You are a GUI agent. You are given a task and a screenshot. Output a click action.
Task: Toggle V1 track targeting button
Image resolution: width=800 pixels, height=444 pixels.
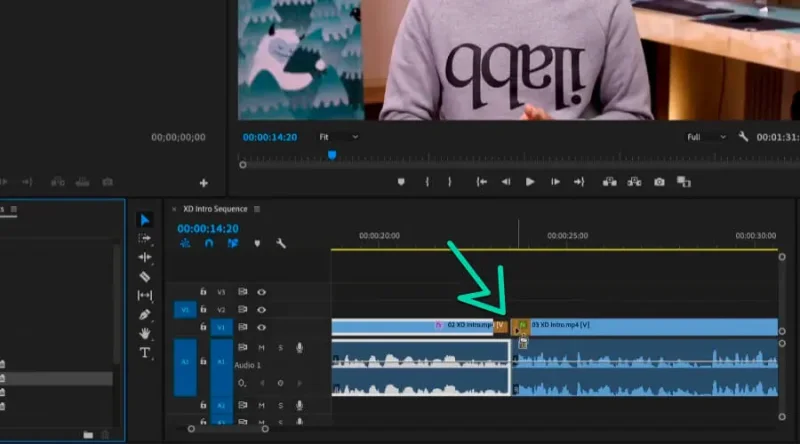(221, 327)
